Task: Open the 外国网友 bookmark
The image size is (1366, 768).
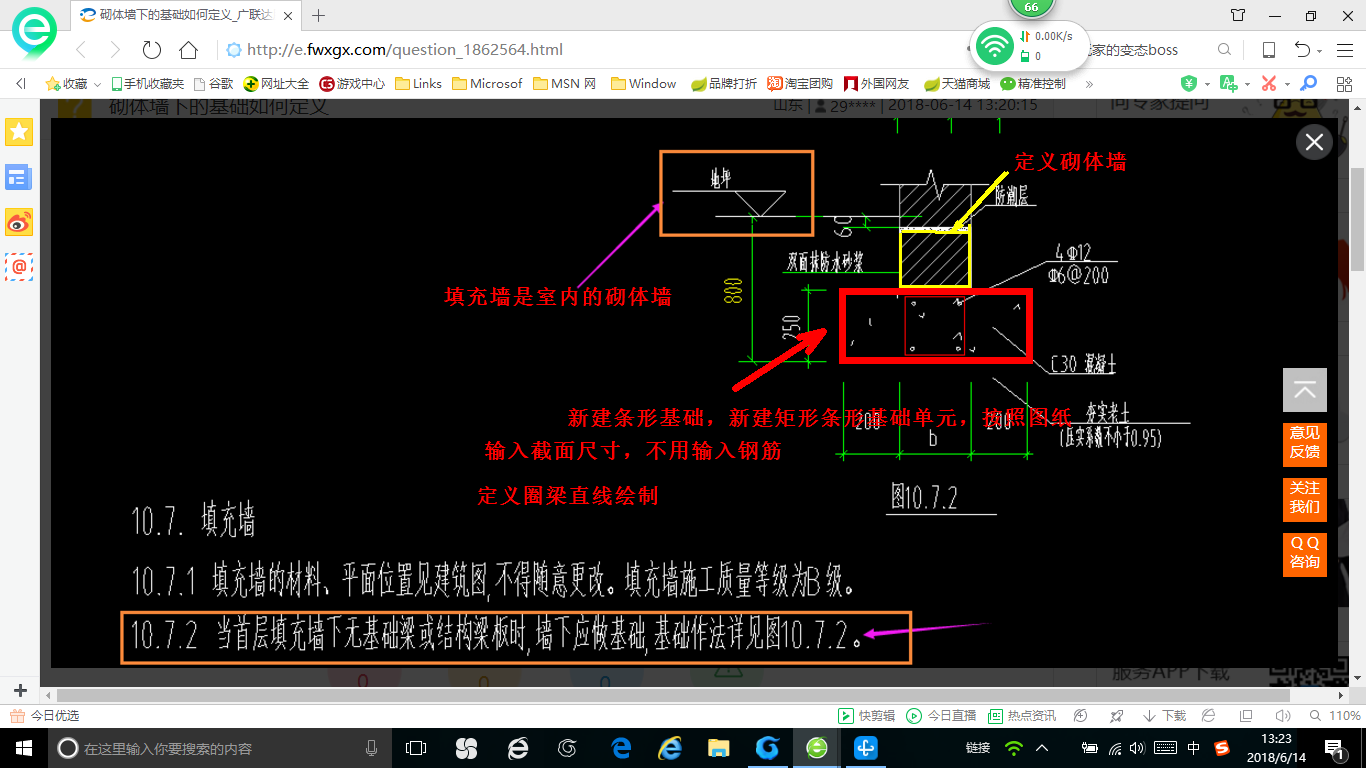Action: click(877, 84)
